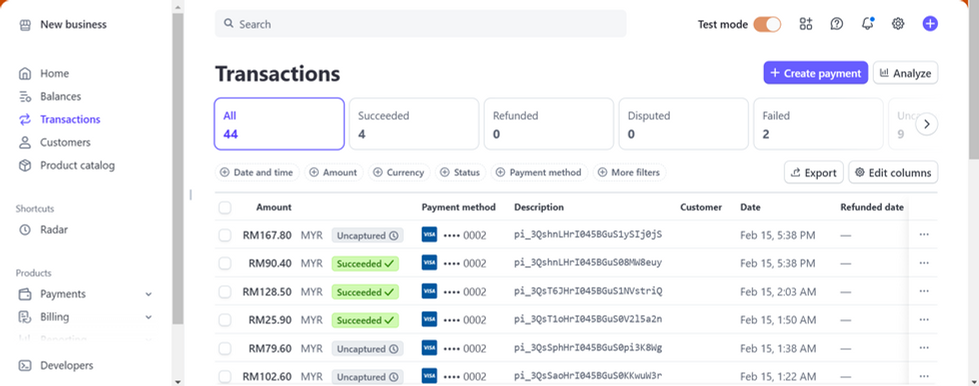Open the Amount filter
Viewport: 979px width, 386px height.
coord(334,172)
